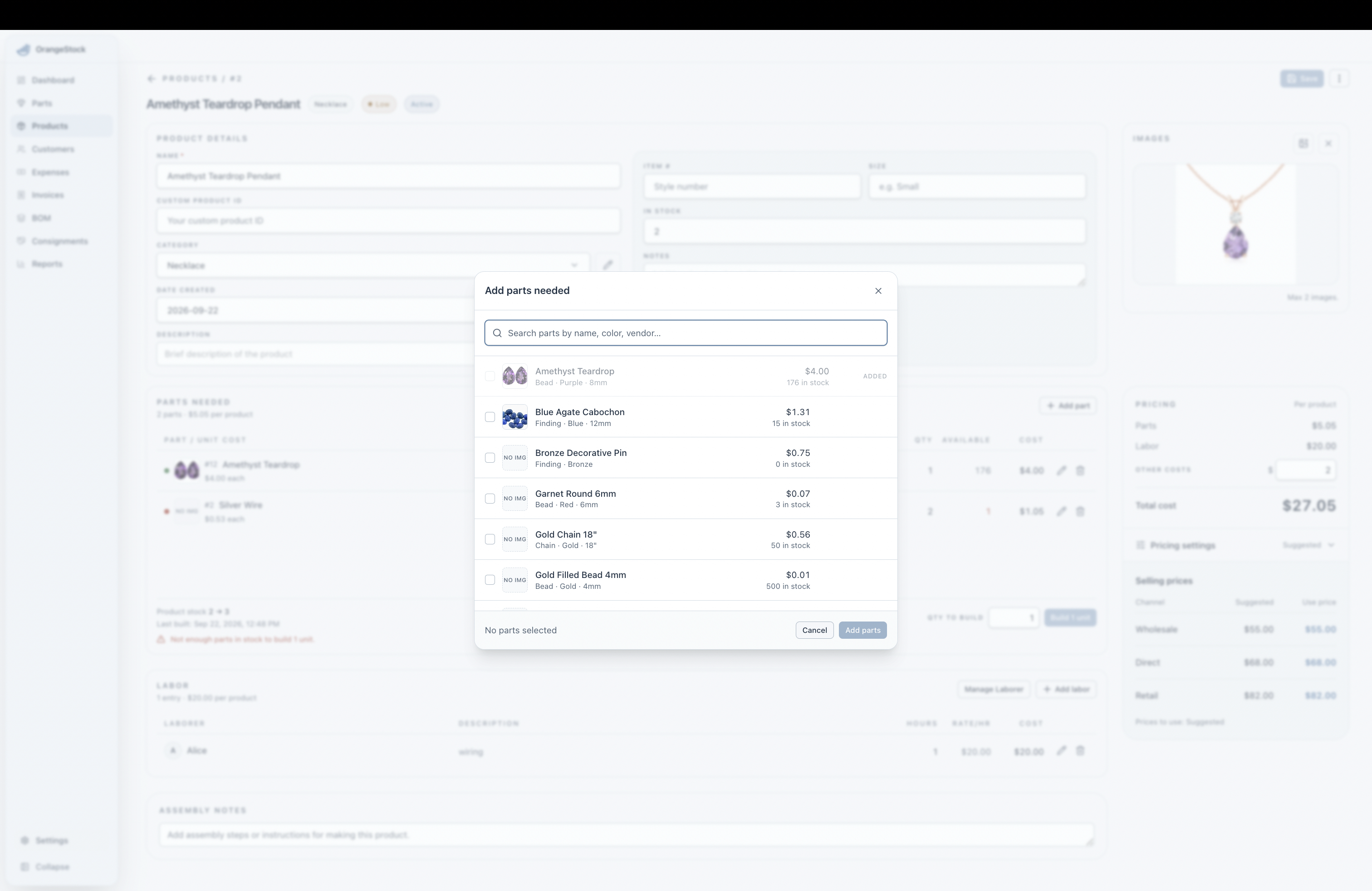Click the edit pencil for Alice labor row
Image resolution: width=1372 pixels, height=891 pixels.
pos(1061,751)
